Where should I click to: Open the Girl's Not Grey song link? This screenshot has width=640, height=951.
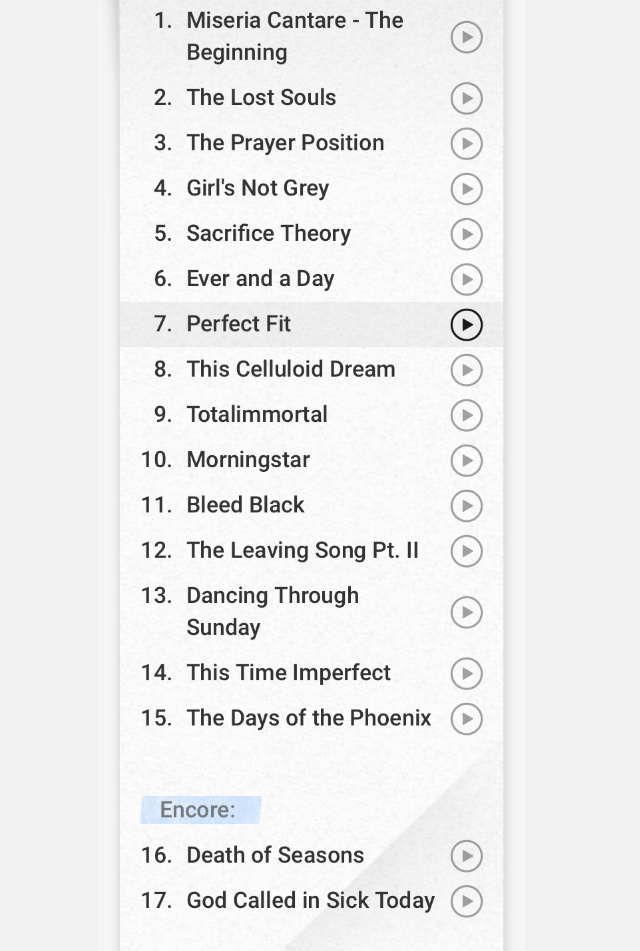tap(258, 189)
